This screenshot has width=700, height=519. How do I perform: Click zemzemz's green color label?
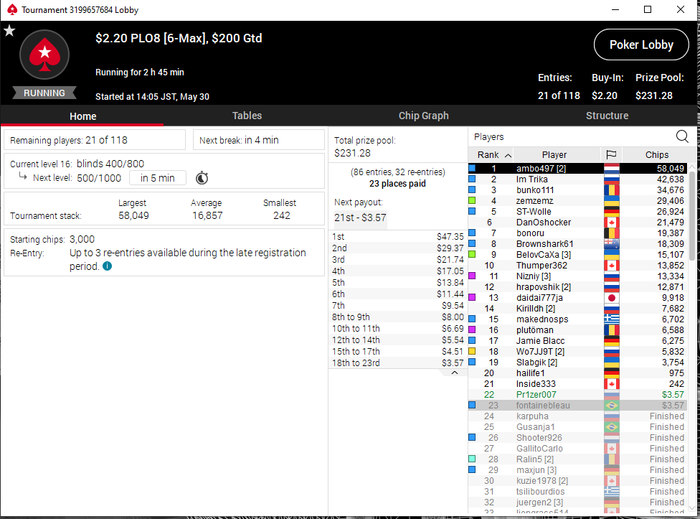pos(472,201)
